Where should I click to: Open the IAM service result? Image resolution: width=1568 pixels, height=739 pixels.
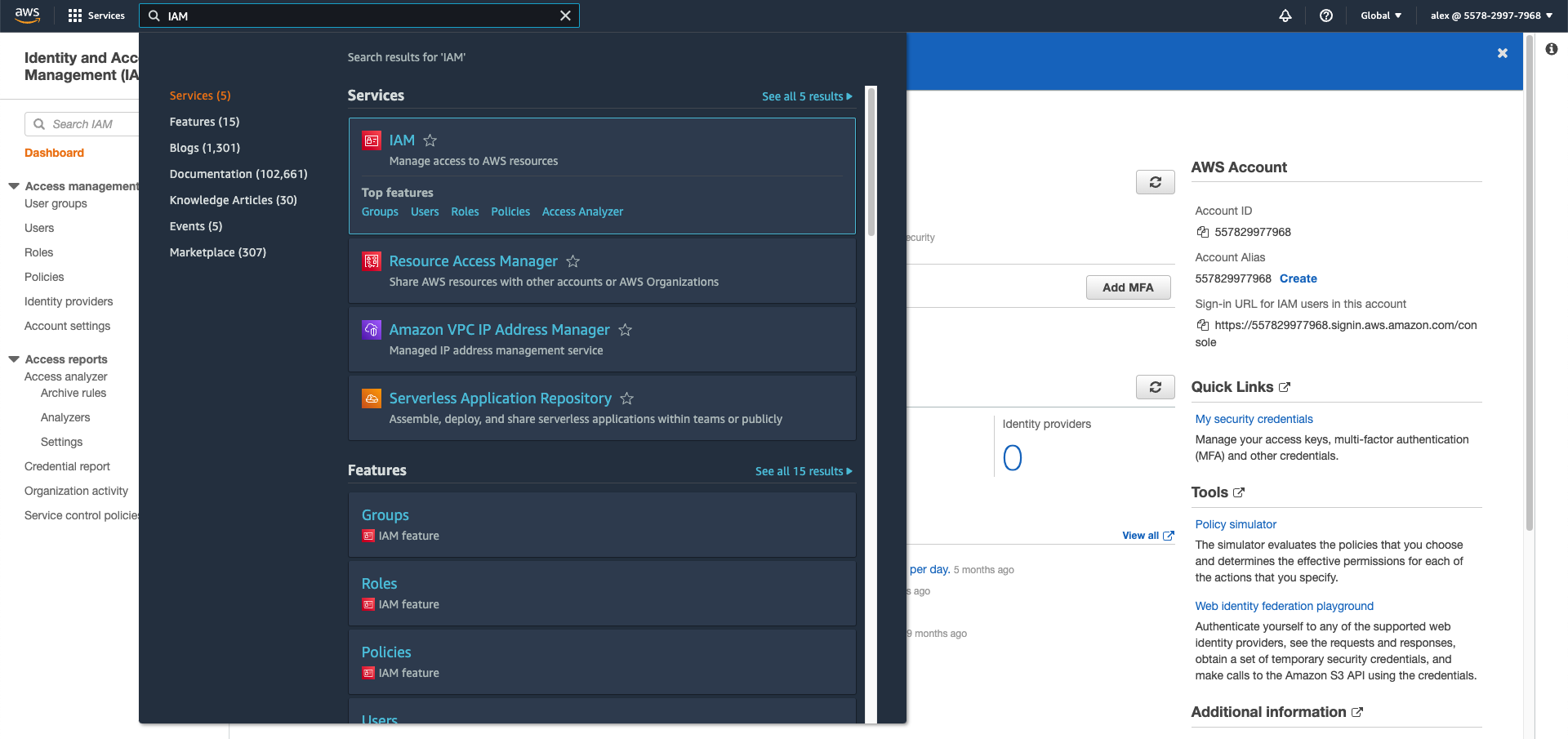click(x=402, y=140)
